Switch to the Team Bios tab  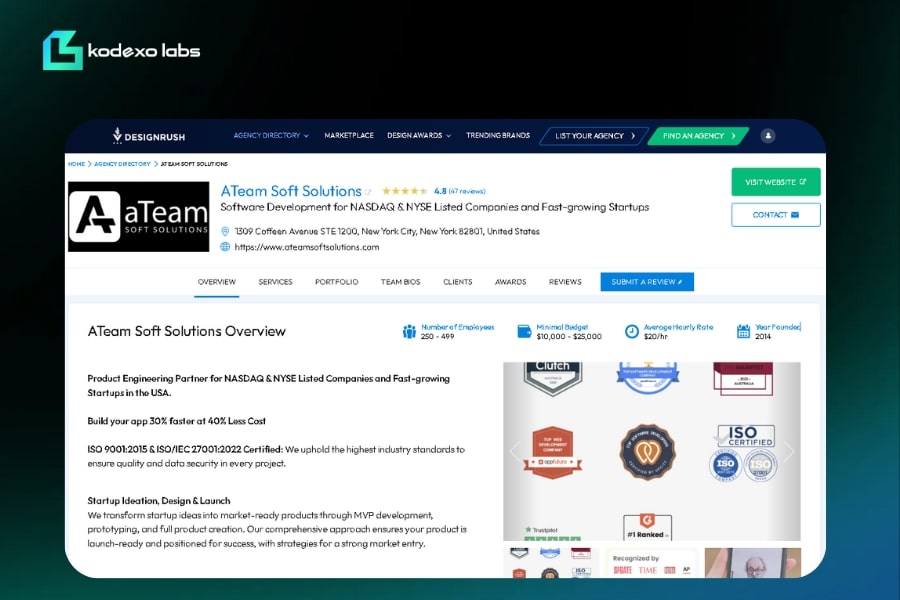pyautogui.click(x=401, y=282)
